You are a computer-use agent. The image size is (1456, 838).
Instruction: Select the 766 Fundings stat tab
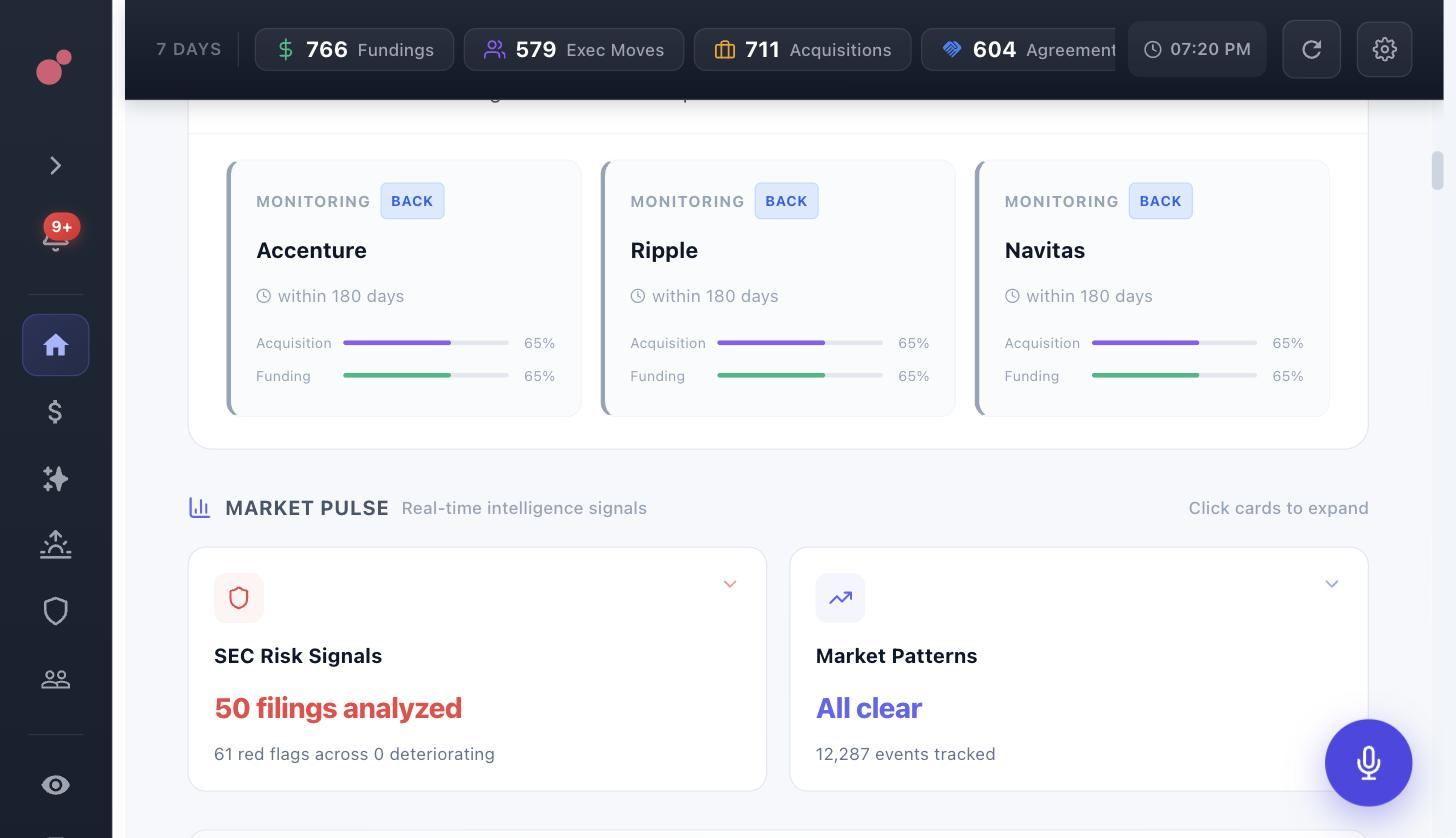tap(354, 49)
